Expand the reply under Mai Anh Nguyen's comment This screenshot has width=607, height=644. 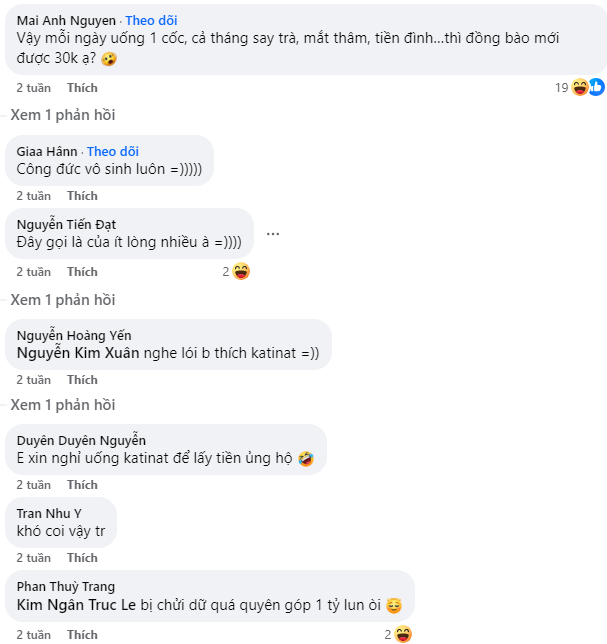pyautogui.click(x=62, y=115)
